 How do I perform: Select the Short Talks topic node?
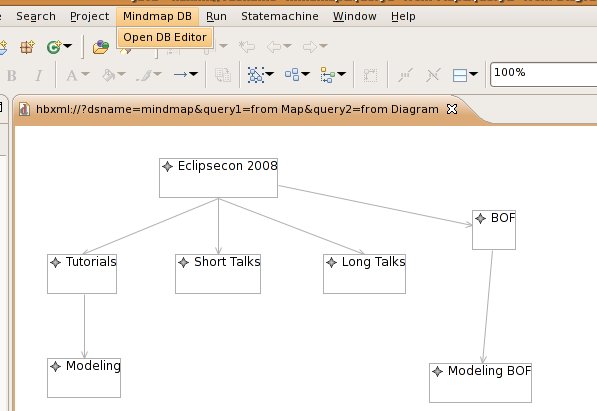click(x=218, y=274)
